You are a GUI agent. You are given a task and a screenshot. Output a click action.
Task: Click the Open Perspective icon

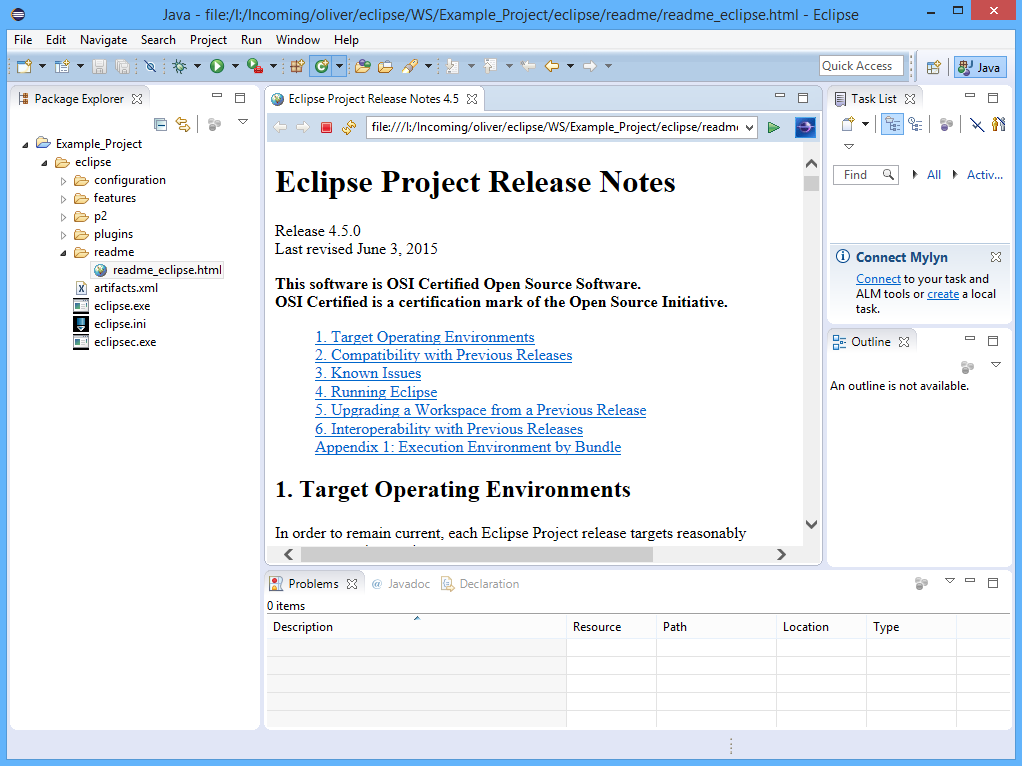point(933,67)
